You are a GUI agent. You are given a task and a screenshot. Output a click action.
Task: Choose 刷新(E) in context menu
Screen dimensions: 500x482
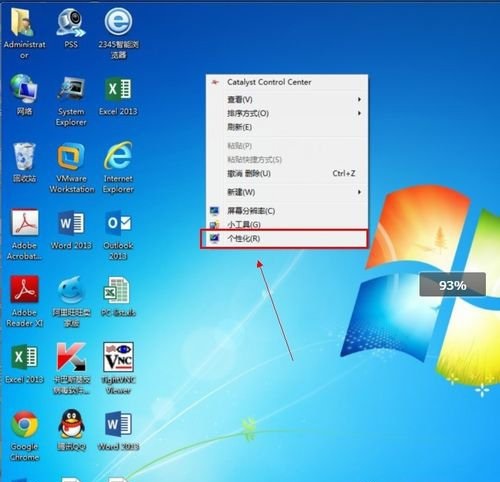[287, 127]
